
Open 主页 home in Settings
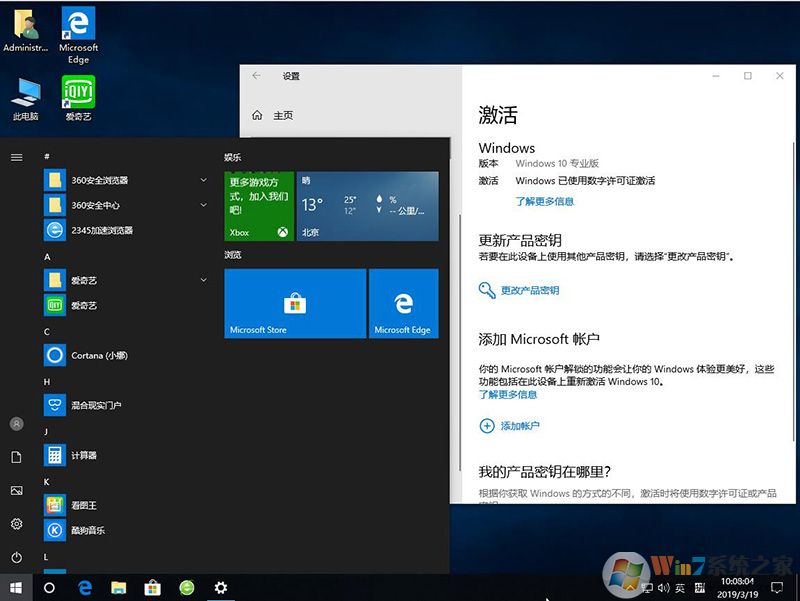(x=273, y=115)
